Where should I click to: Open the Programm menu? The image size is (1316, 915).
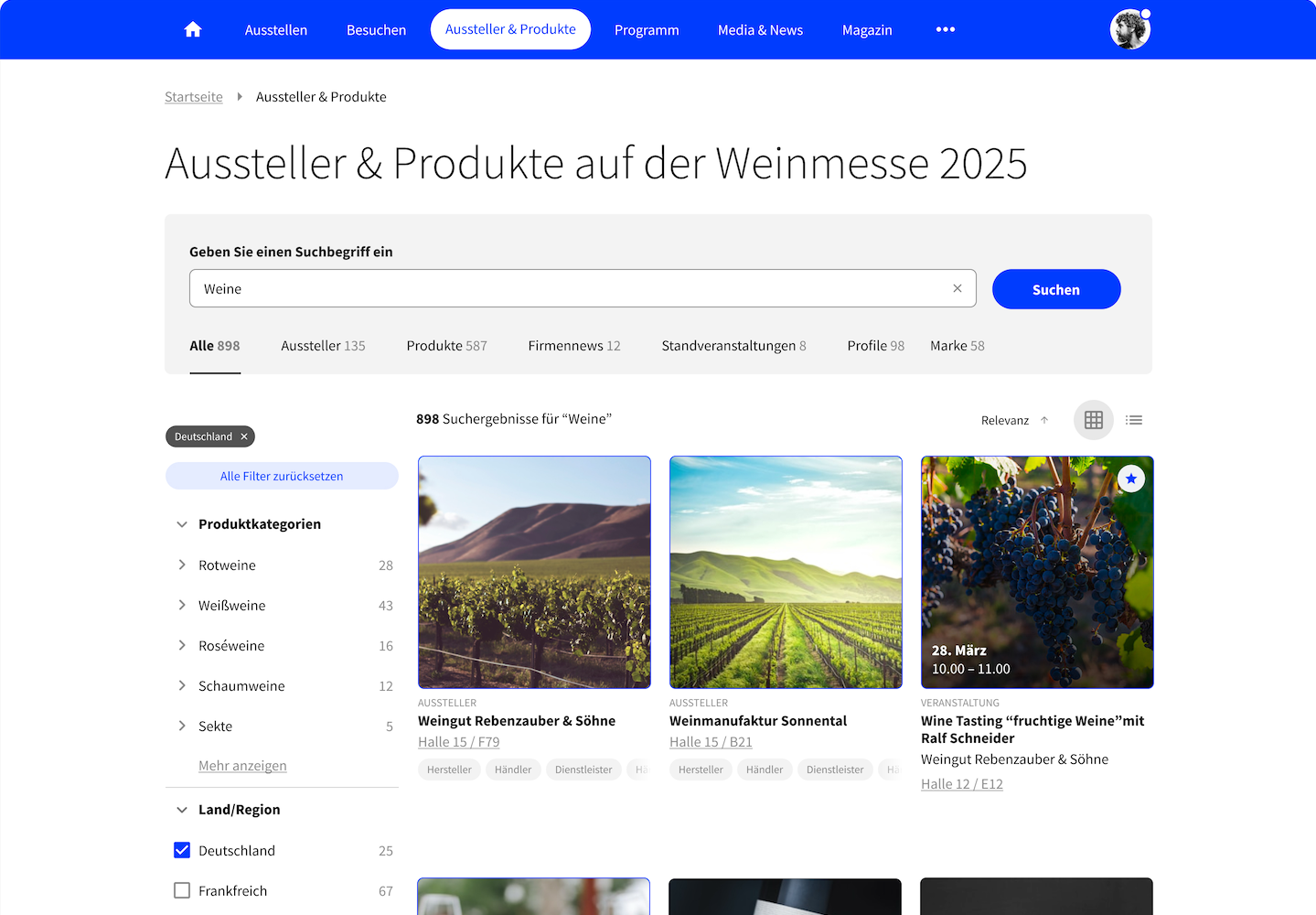pyautogui.click(x=647, y=29)
